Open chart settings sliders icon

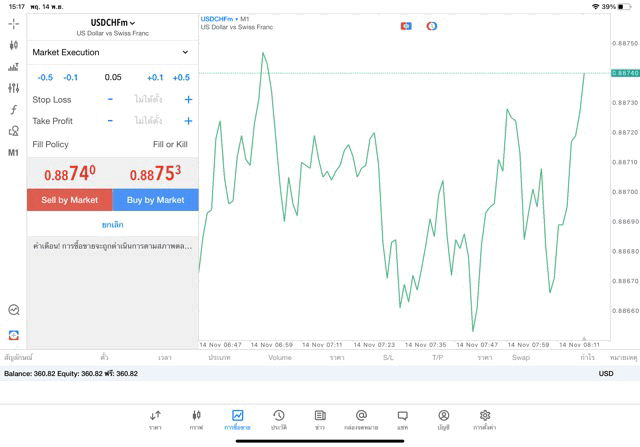pos(13,88)
